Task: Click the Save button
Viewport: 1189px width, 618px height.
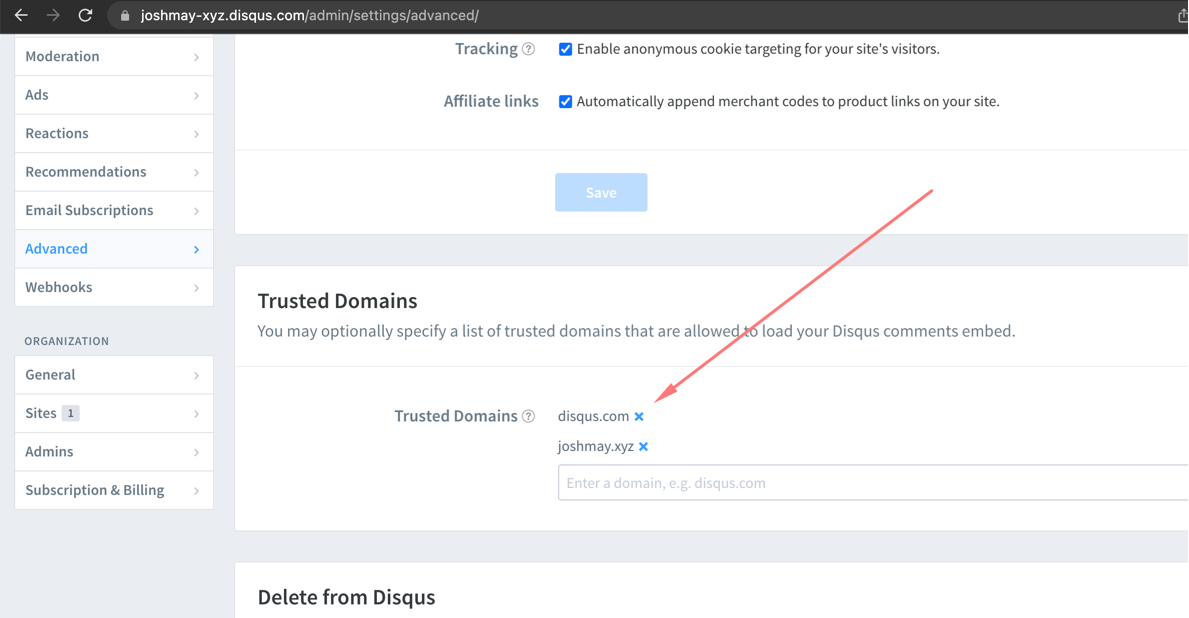Action: 601,192
